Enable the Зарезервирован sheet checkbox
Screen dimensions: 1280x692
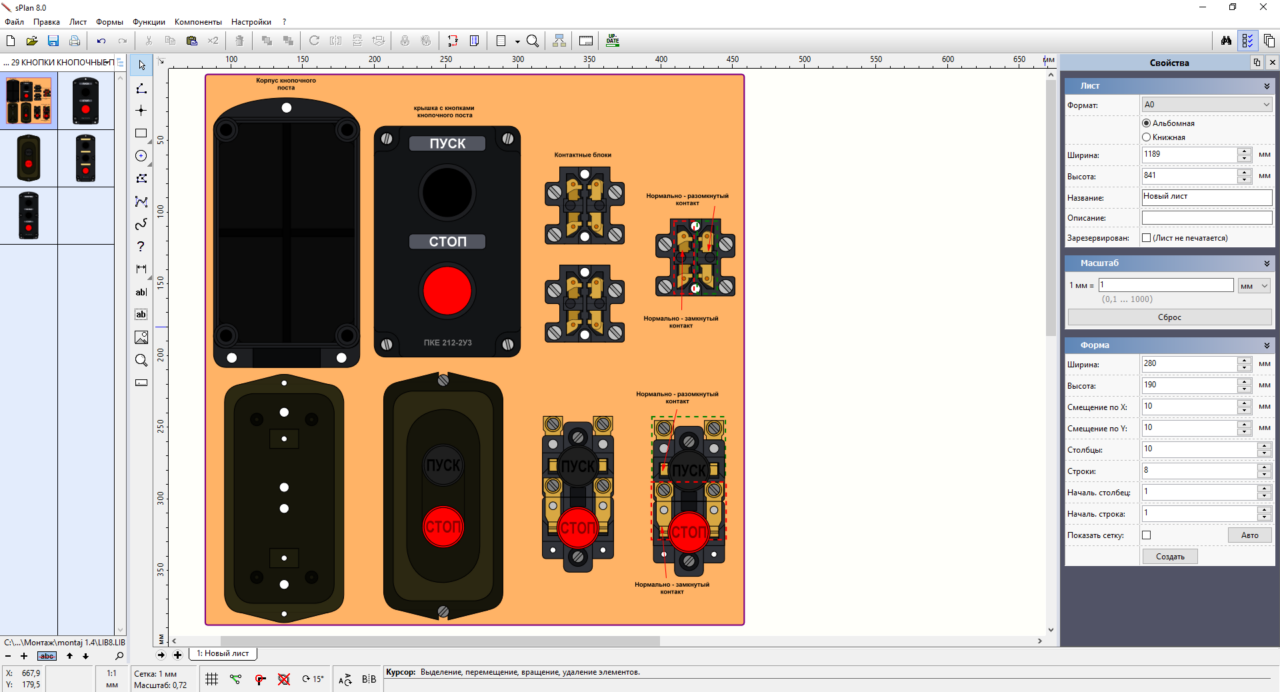1146,238
